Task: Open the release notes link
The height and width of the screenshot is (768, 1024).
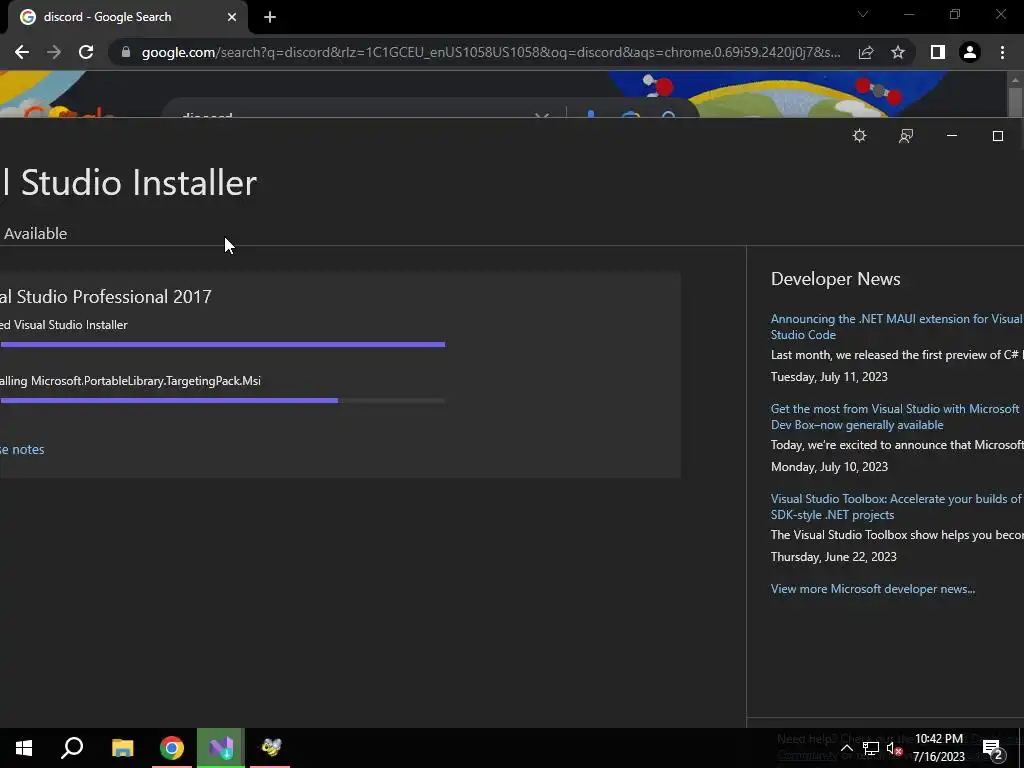Action: click(22, 449)
